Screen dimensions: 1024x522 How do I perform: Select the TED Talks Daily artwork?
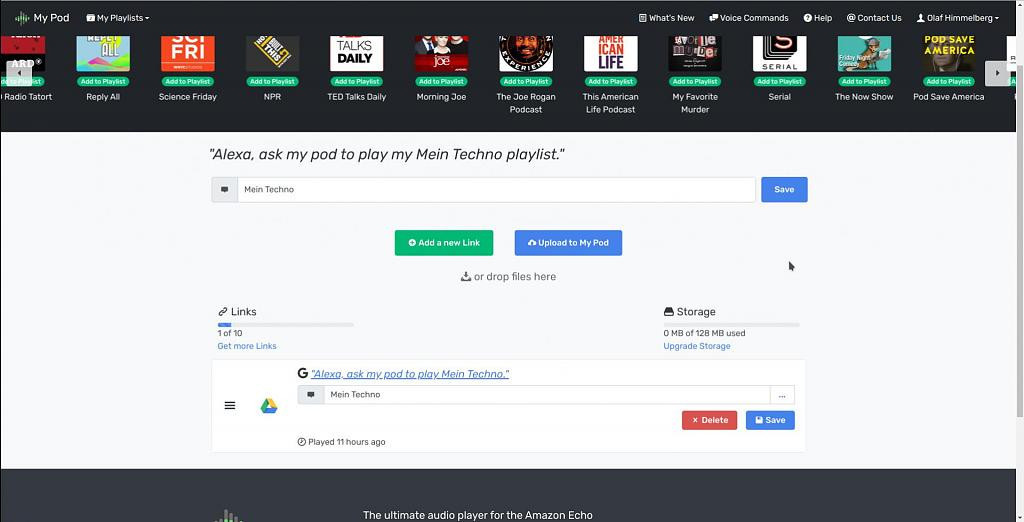point(357,54)
